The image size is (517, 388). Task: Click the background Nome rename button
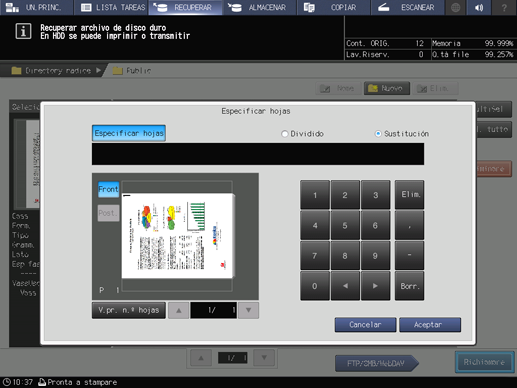[x=338, y=88]
